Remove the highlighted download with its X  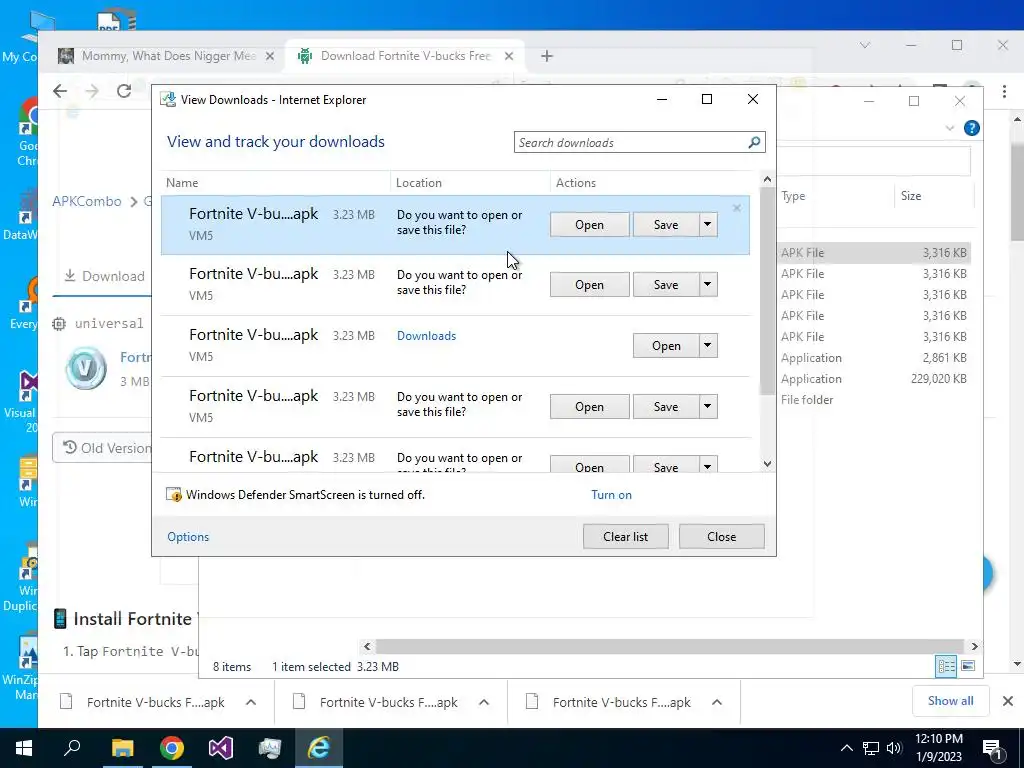click(x=737, y=208)
